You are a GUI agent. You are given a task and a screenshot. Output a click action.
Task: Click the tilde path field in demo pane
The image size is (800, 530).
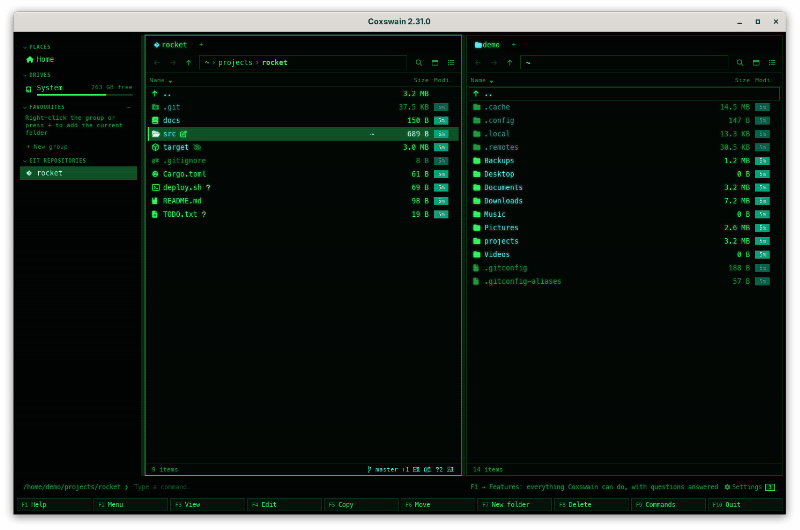point(624,63)
